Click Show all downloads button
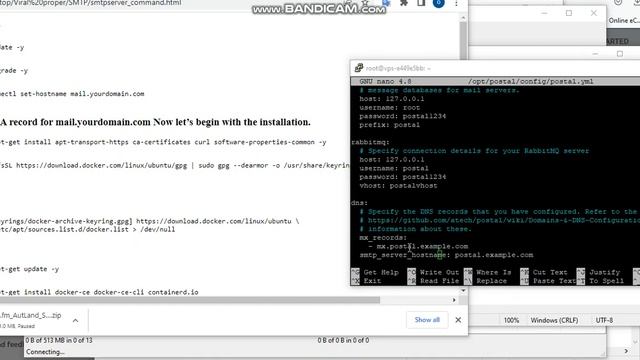The height and width of the screenshot is (360, 640). point(427,320)
